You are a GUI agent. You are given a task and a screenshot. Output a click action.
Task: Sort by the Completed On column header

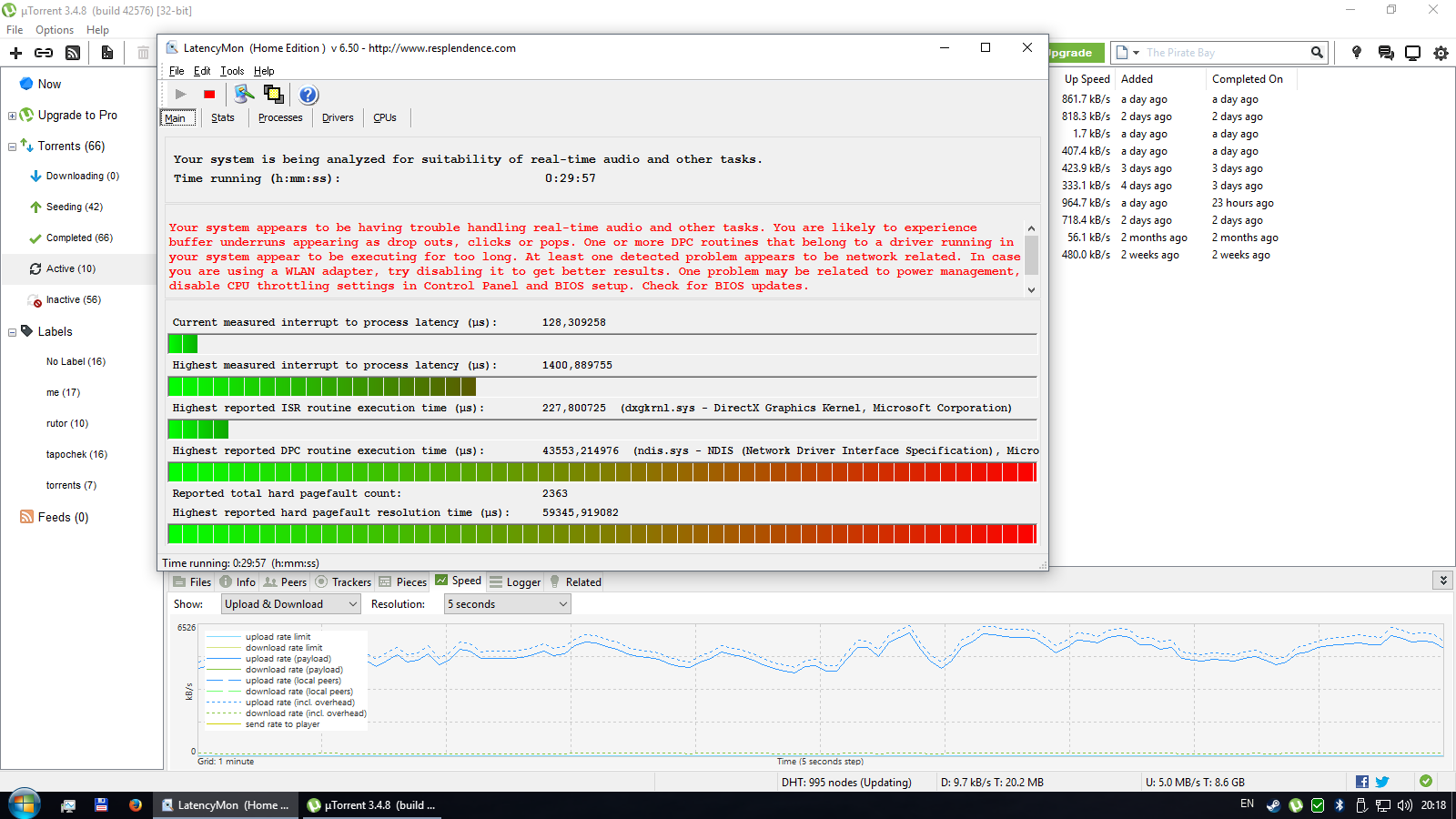click(1248, 79)
